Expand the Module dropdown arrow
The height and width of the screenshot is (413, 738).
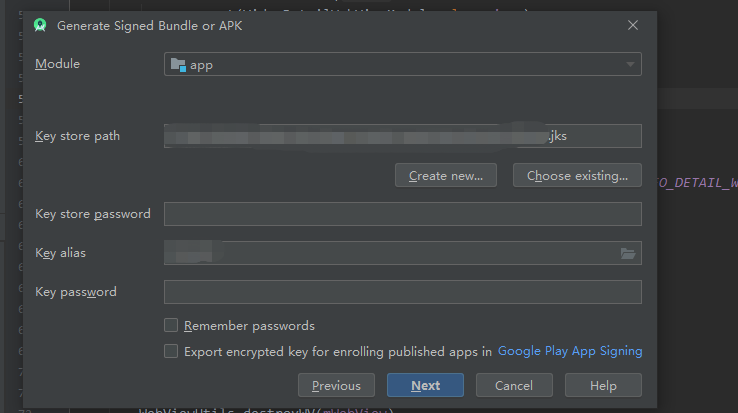coord(630,65)
